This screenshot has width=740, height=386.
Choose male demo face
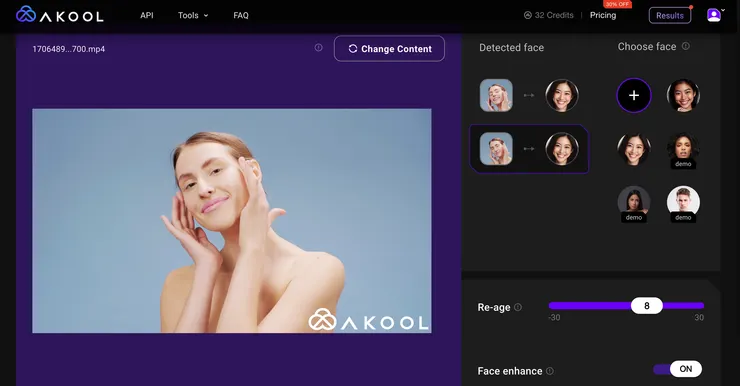[683, 204]
